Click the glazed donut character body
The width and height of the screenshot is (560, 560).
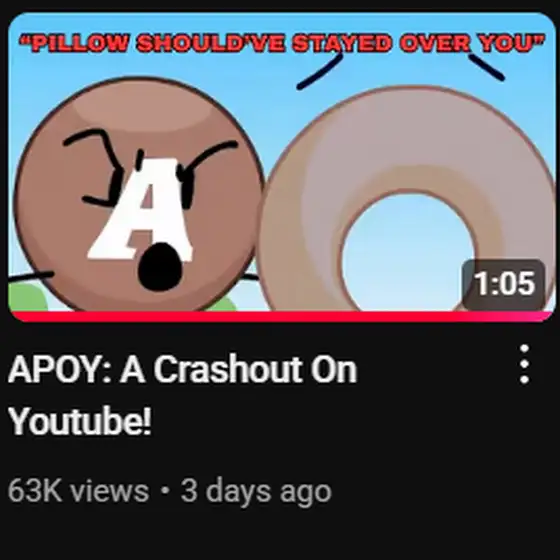[406, 199]
